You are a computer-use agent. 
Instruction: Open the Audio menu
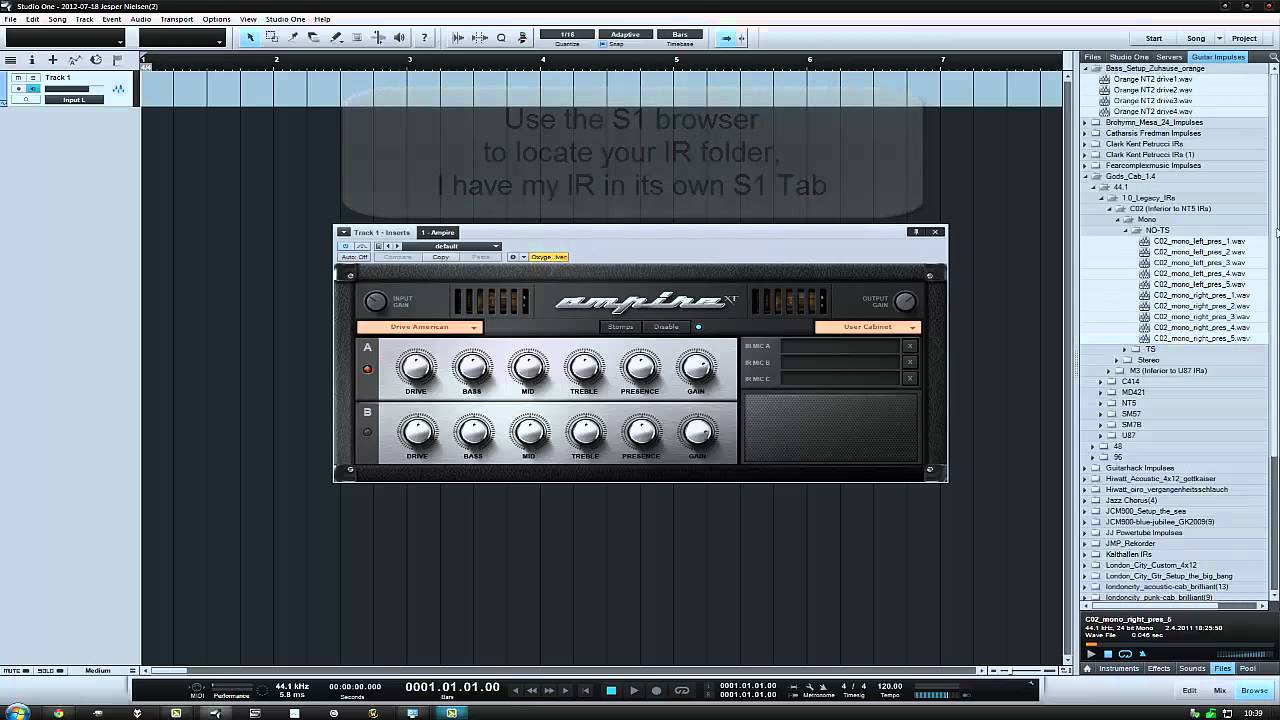pyautogui.click(x=141, y=19)
